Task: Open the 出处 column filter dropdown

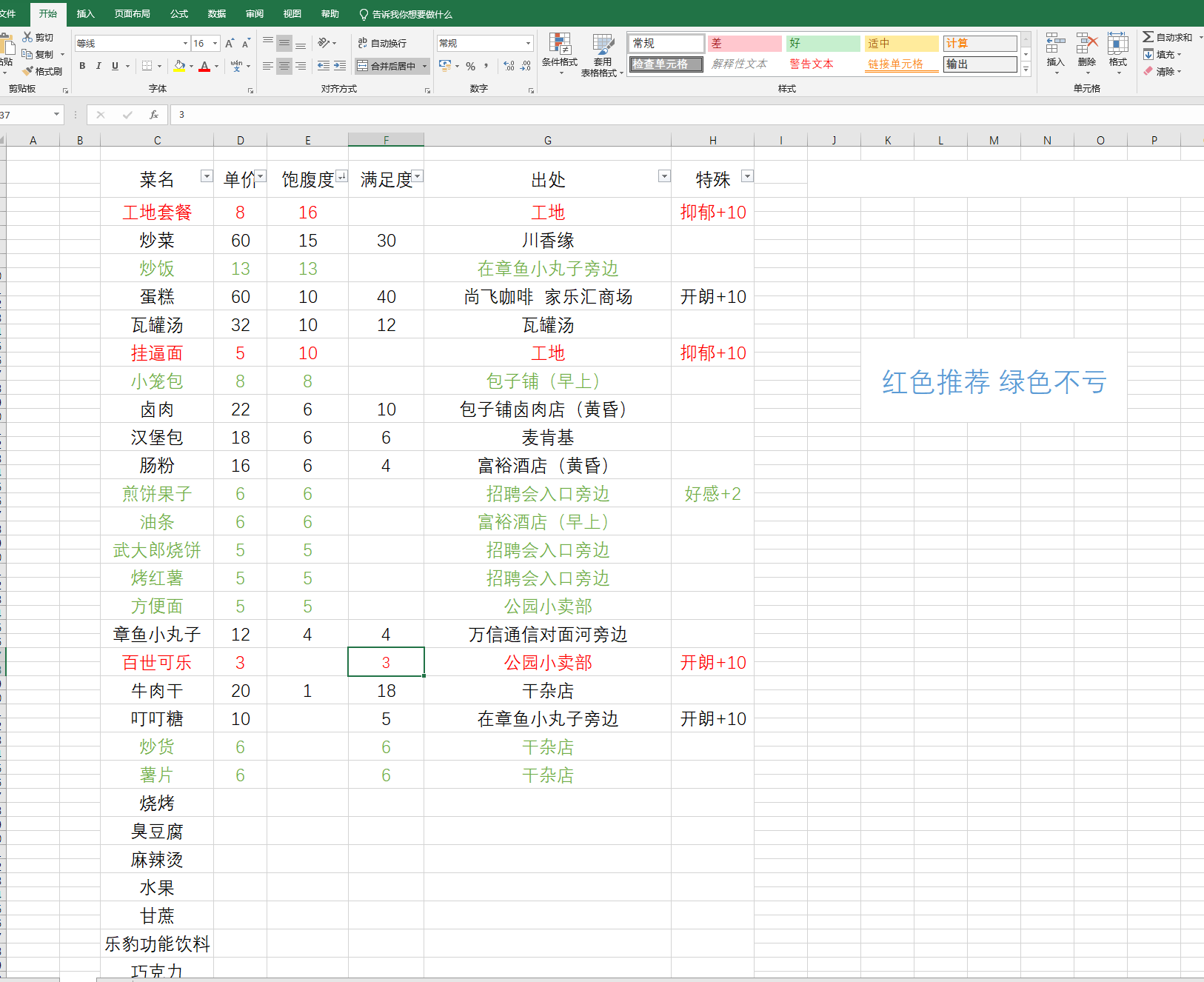Action: pyautogui.click(x=664, y=176)
